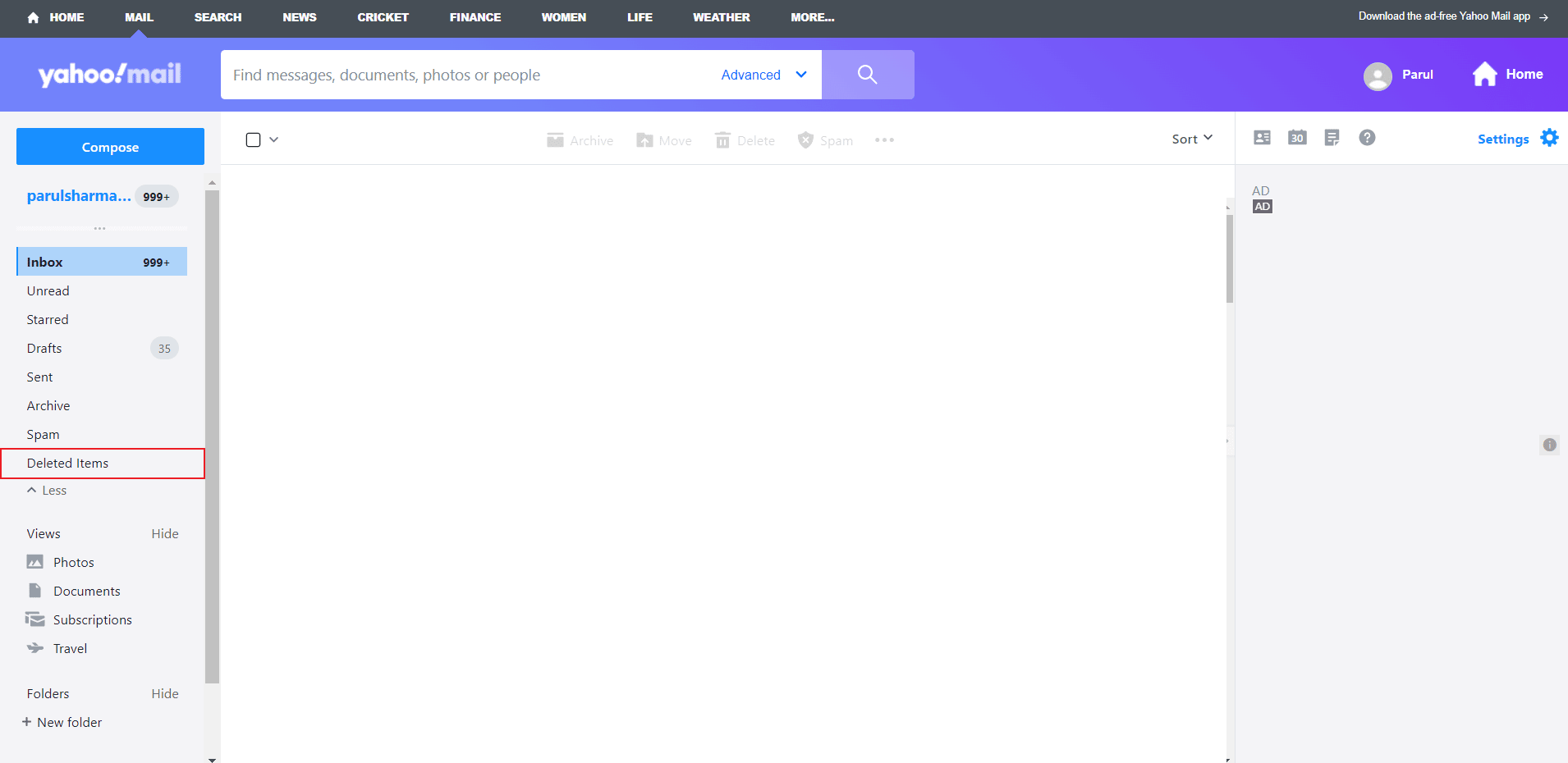Viewport: 1568px width, 763px height.
Task: Hide the Folders section
Action: (x=164, y=693)
